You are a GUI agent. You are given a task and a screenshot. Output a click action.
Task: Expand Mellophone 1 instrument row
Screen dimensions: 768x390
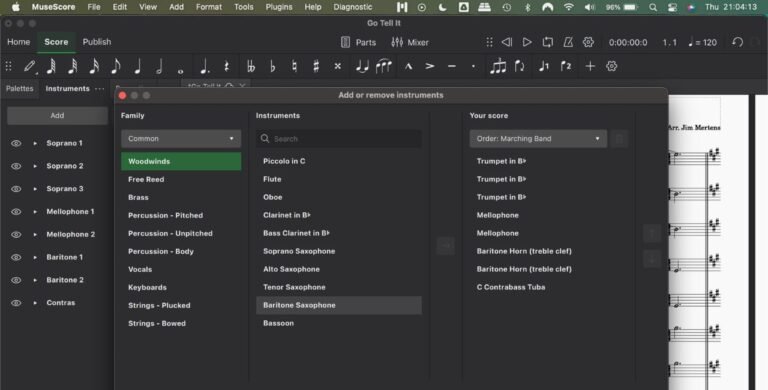(x=35, y=212)
